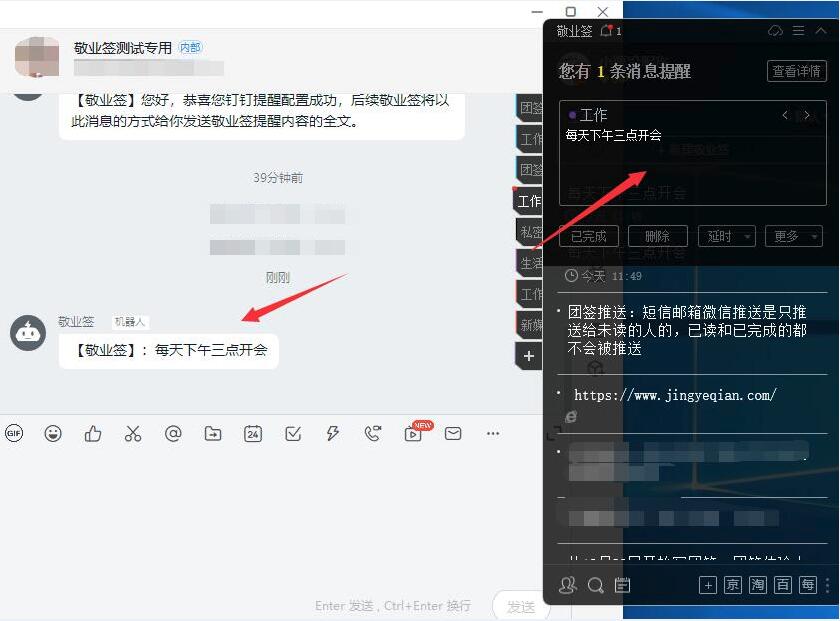
Task: Click the thumbs up icon
Action: click(93, 433)
